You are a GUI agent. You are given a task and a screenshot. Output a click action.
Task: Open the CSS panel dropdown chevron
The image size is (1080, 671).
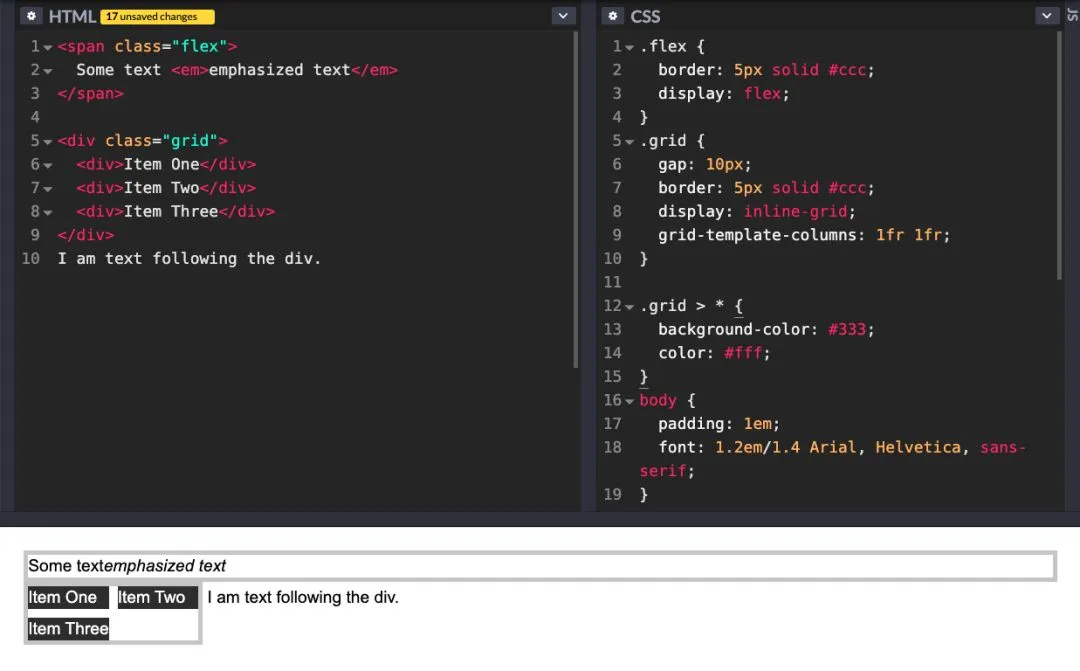click(x=1047, y=15)
